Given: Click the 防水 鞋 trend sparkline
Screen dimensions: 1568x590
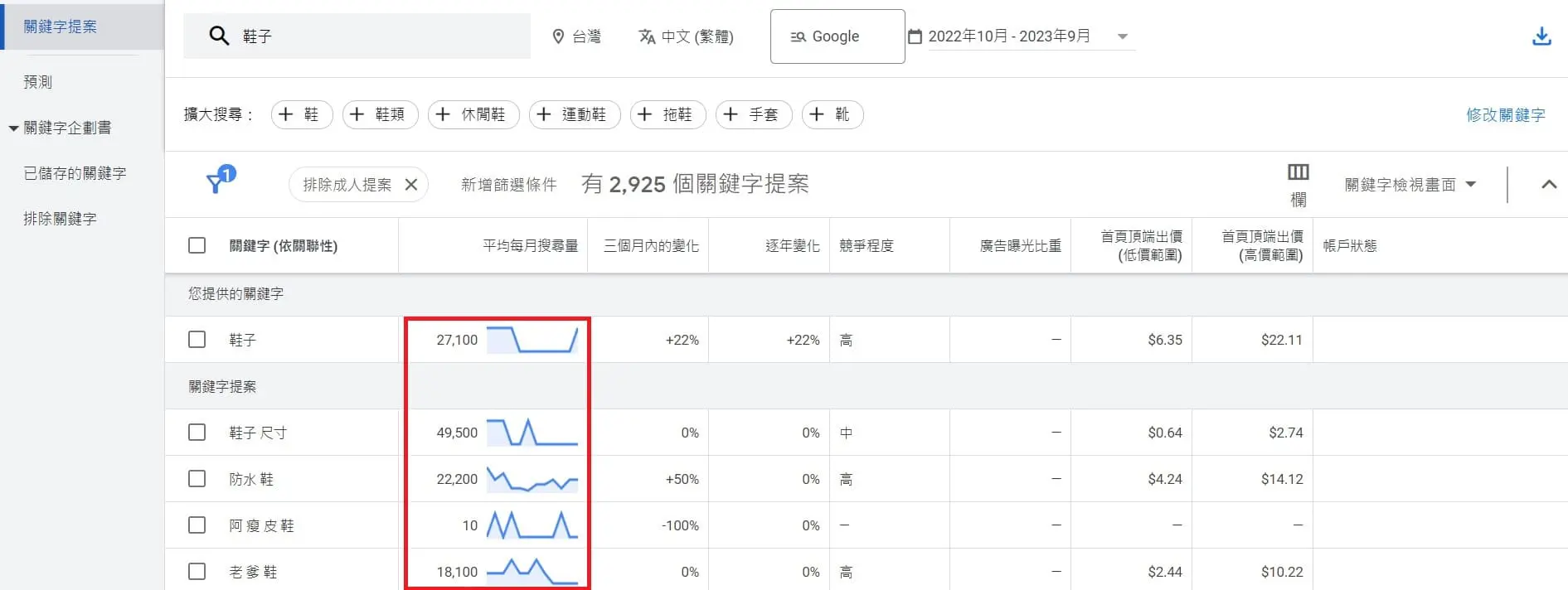Looking at the screenshot, I should point(532,479).
